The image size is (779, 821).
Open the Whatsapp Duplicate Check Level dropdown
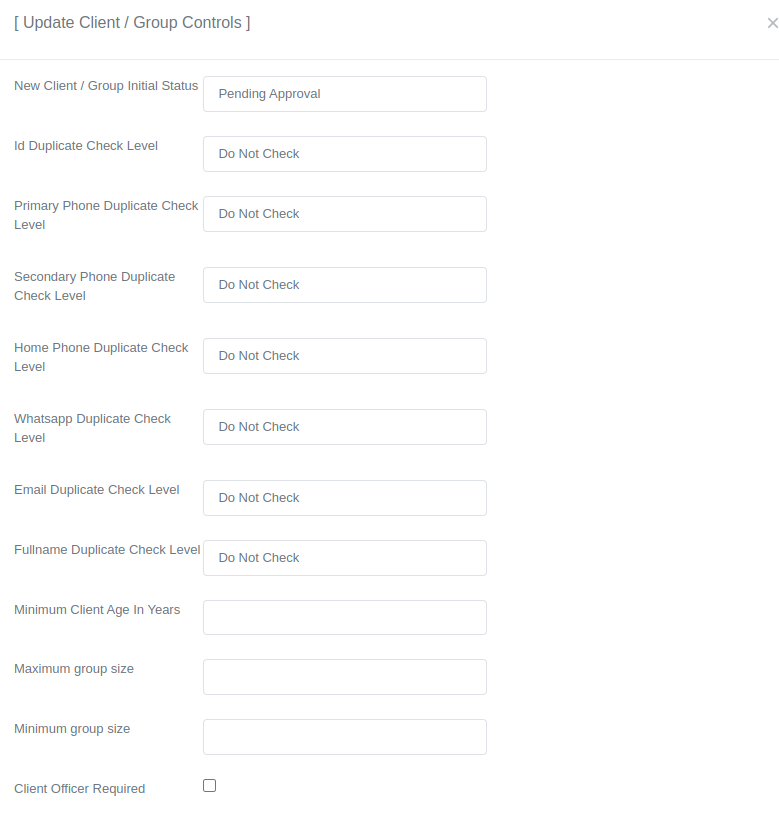click(x=344, y=426)
